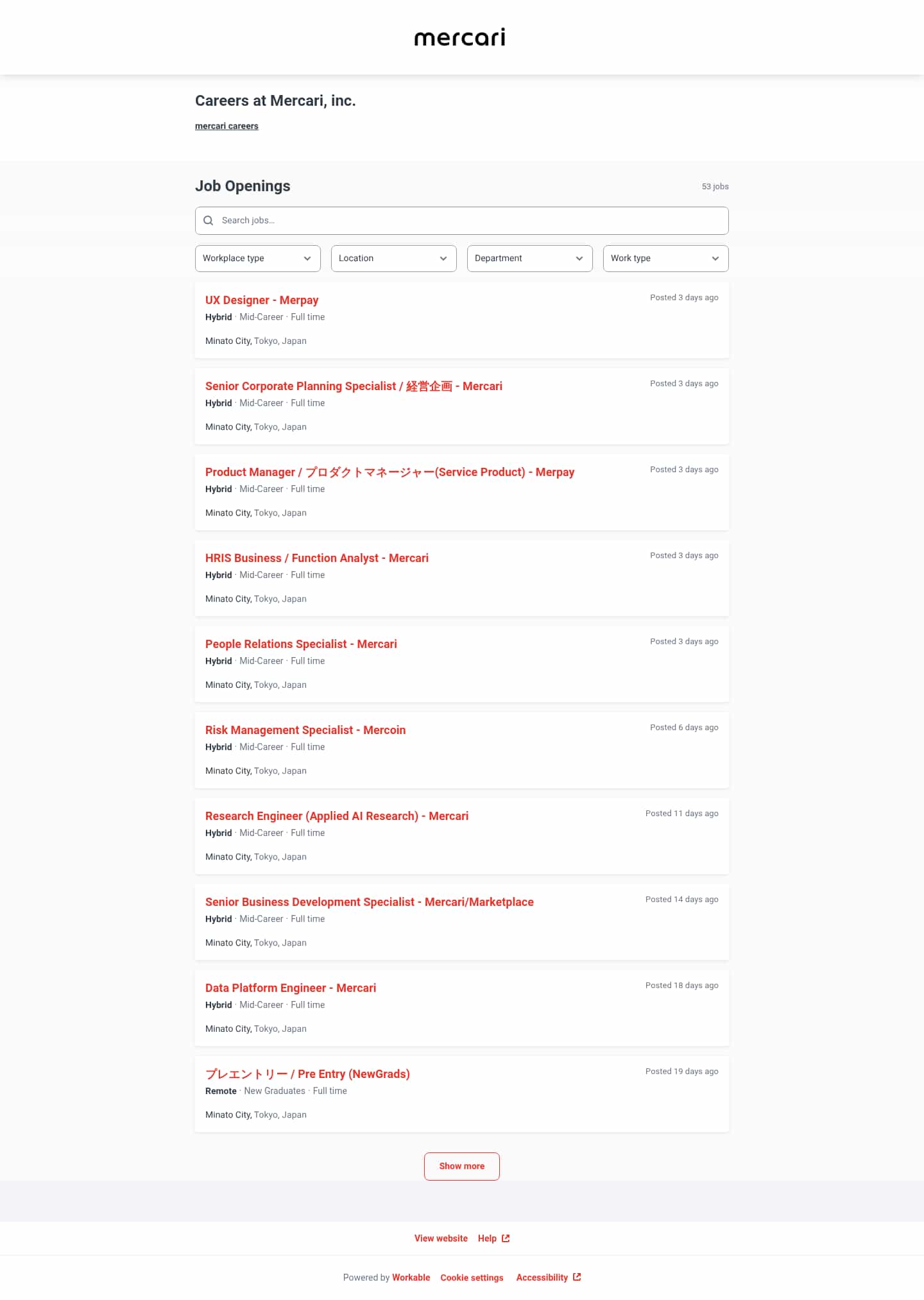Click the Workable link in footer
Image resolution: width=924 pixels, height=1300 pixels.
pyautogui.click(x=411, y=1278)
